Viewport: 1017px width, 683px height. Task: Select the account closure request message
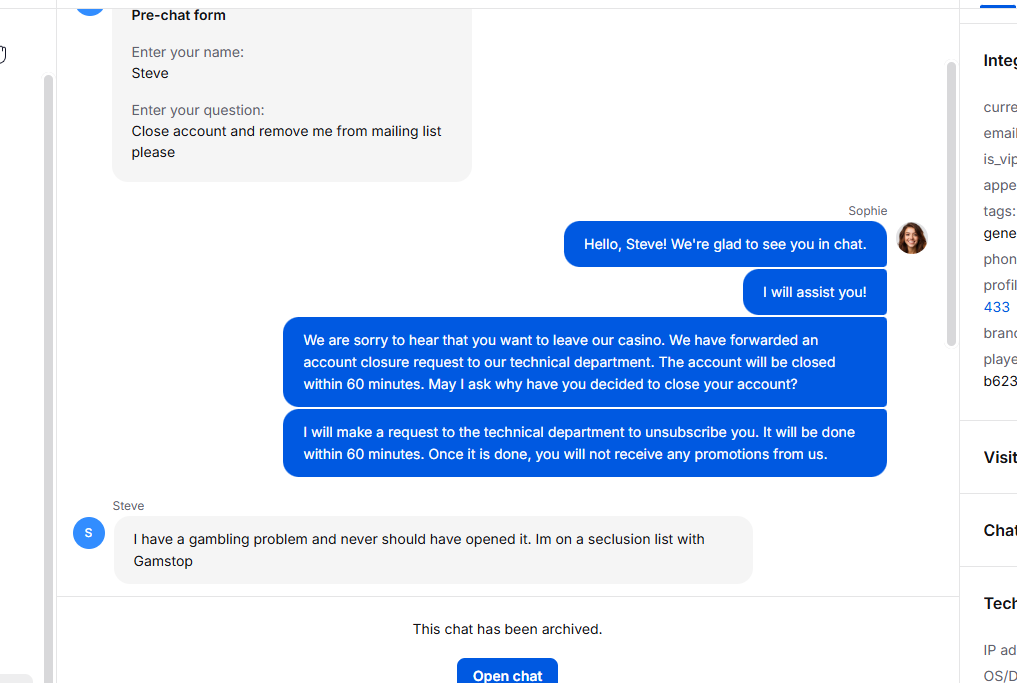click(x=584, y=362)
